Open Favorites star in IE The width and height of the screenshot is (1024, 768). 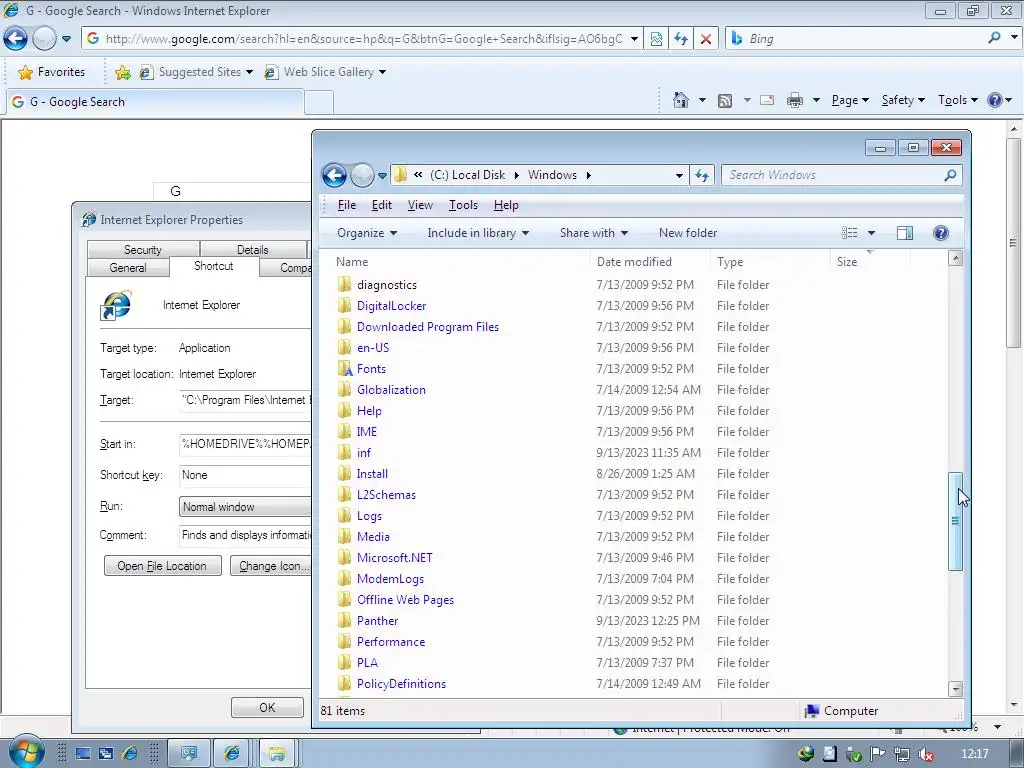click(x=52, y=72)
